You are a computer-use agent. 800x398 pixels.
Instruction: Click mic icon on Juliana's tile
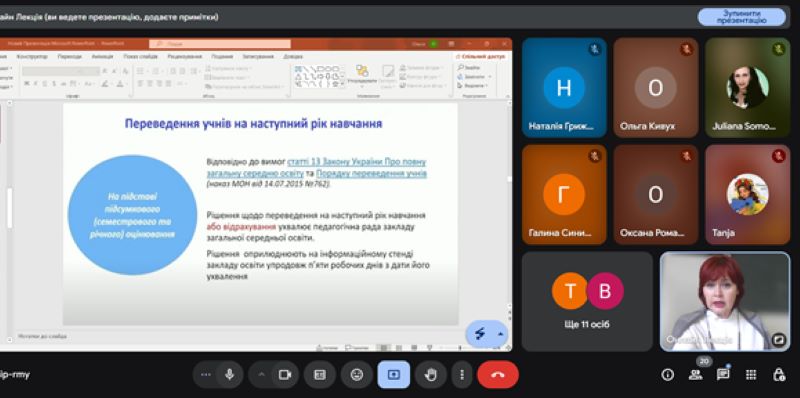click(778, 49)
